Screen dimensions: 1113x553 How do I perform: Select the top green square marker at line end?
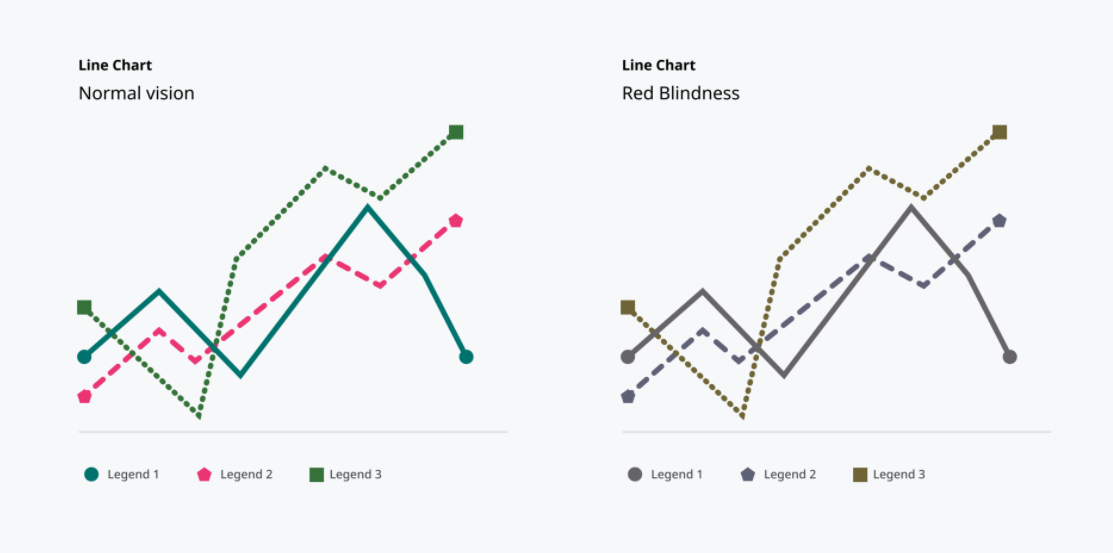click(456, 132)
